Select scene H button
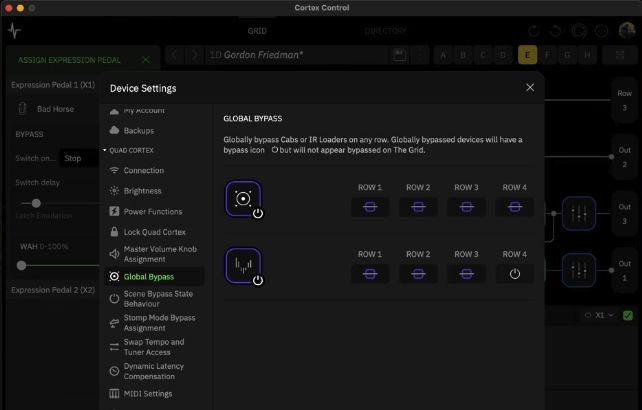The image size is (642, 410). 588,55
